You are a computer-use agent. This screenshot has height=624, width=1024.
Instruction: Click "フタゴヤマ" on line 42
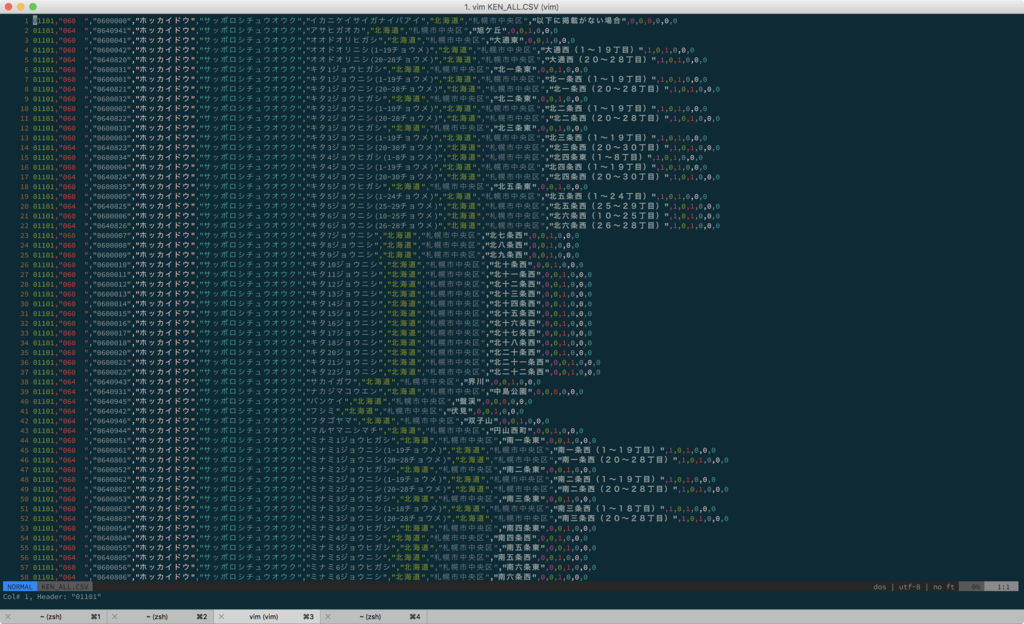[331, 421]
